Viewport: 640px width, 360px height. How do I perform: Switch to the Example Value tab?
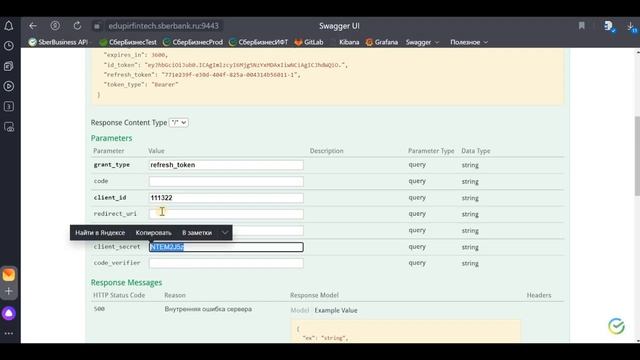point(336,310)
